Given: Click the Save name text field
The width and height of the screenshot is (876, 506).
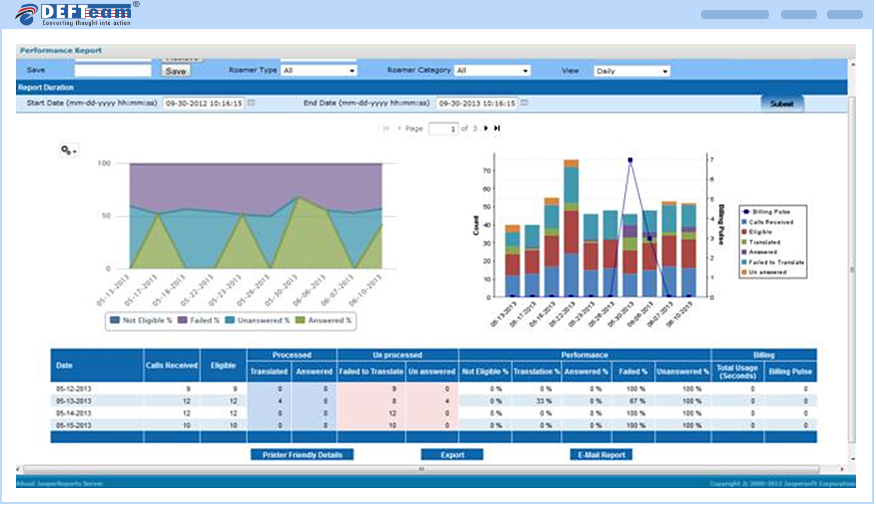Looking at the screenshot, I should coord(112,71).
